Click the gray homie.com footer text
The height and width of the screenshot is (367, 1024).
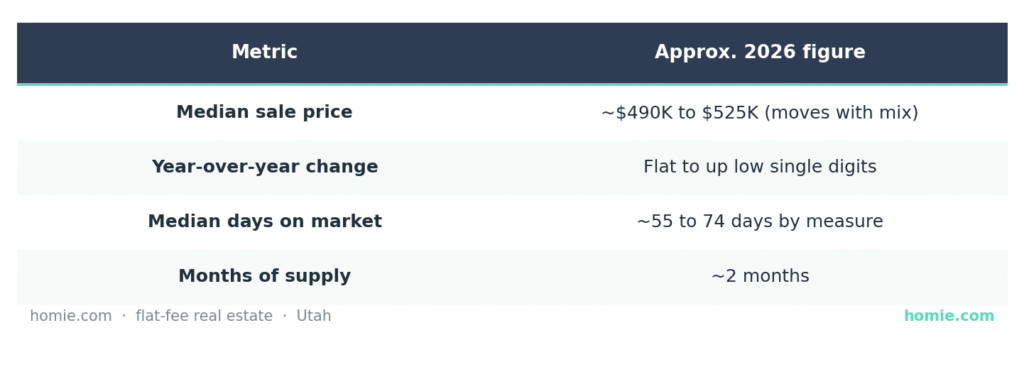[71, 316]
